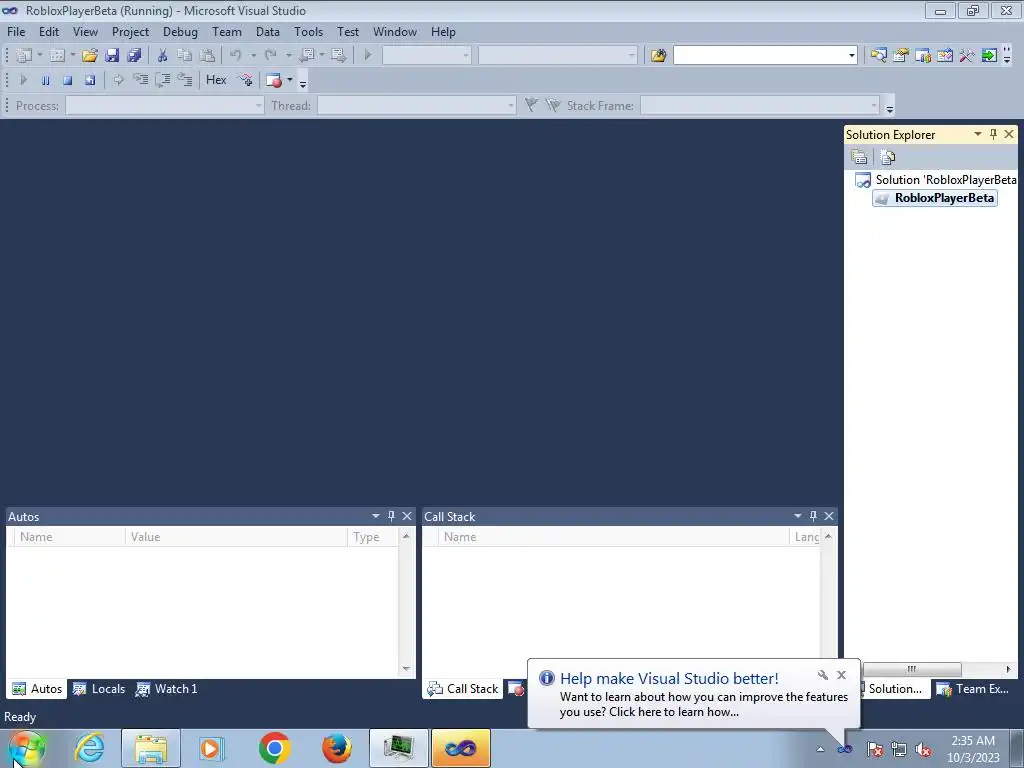Open Solution Explorer toolbar icon with magnifier

click(878, 56)
